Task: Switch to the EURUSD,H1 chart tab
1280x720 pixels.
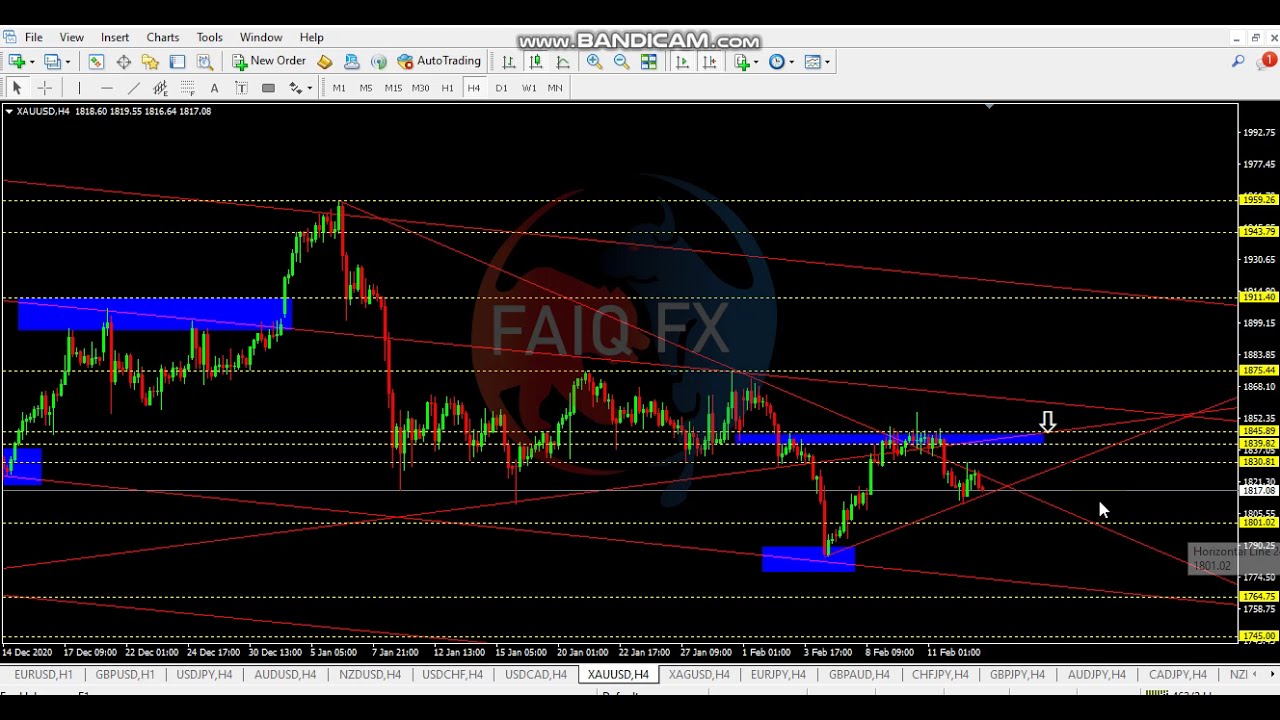Action: [x=43, y=675]
